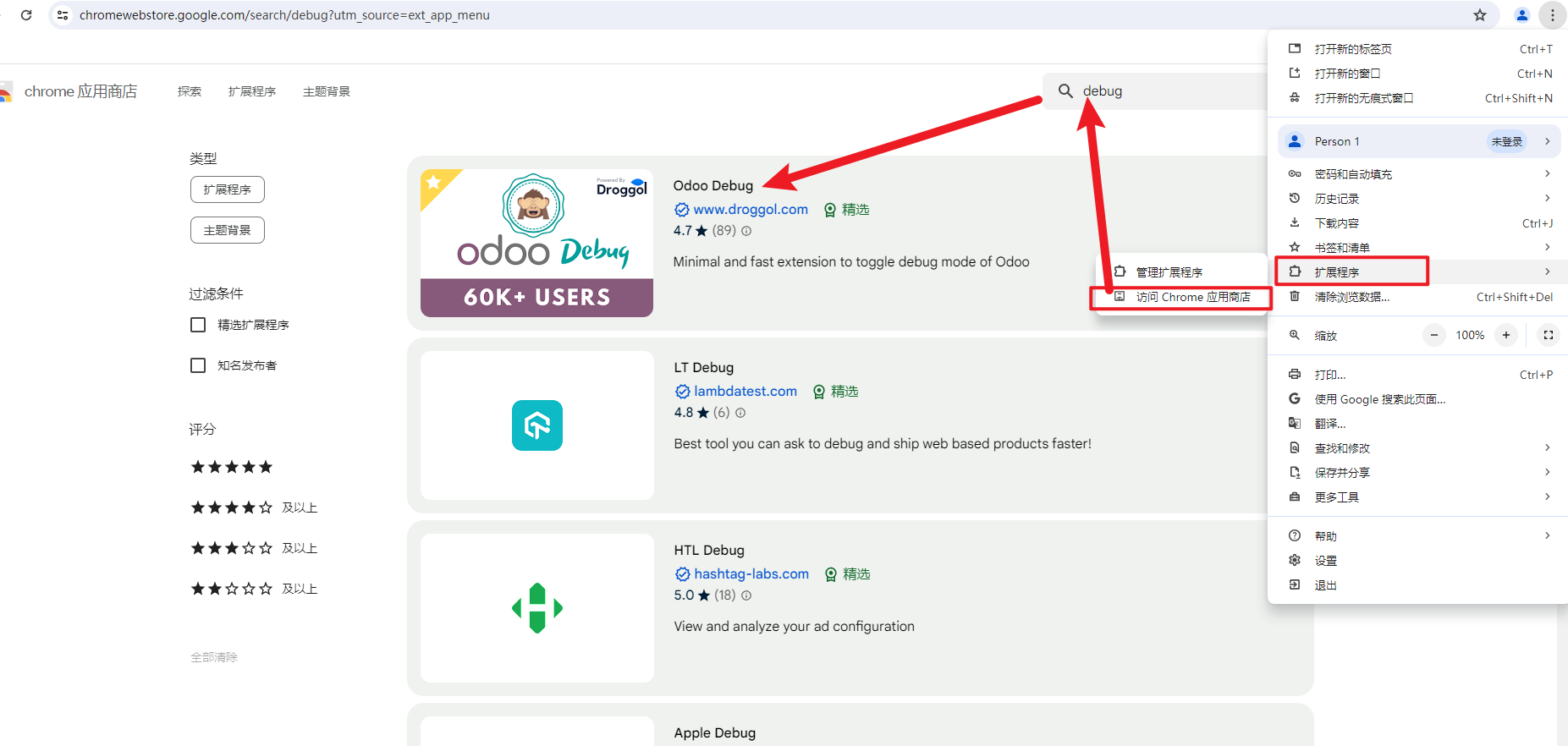Switch to the 扩展程序 store tab
The width and height of the screenshot is (1568, 746).
[x=252, y=91]
